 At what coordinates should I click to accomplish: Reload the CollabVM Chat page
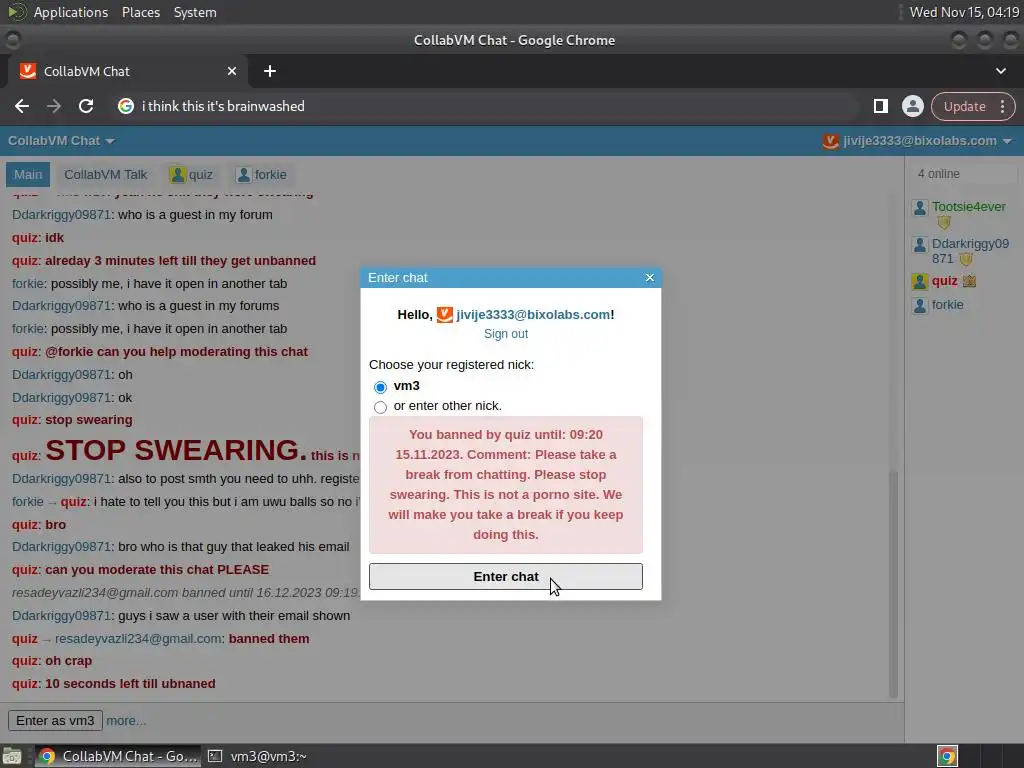point(86,106)
